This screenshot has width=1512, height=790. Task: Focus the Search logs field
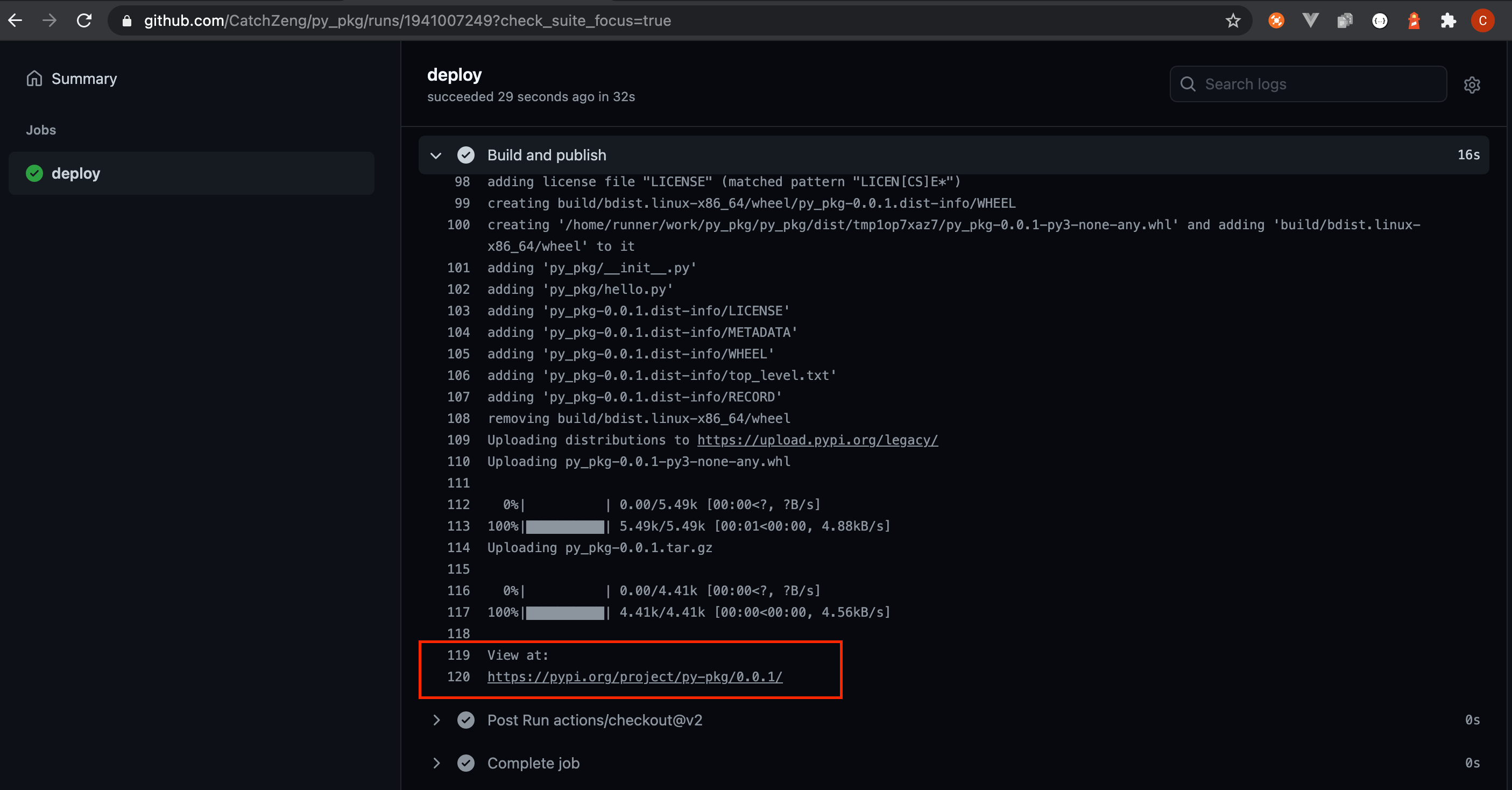tap(1308, 84)
